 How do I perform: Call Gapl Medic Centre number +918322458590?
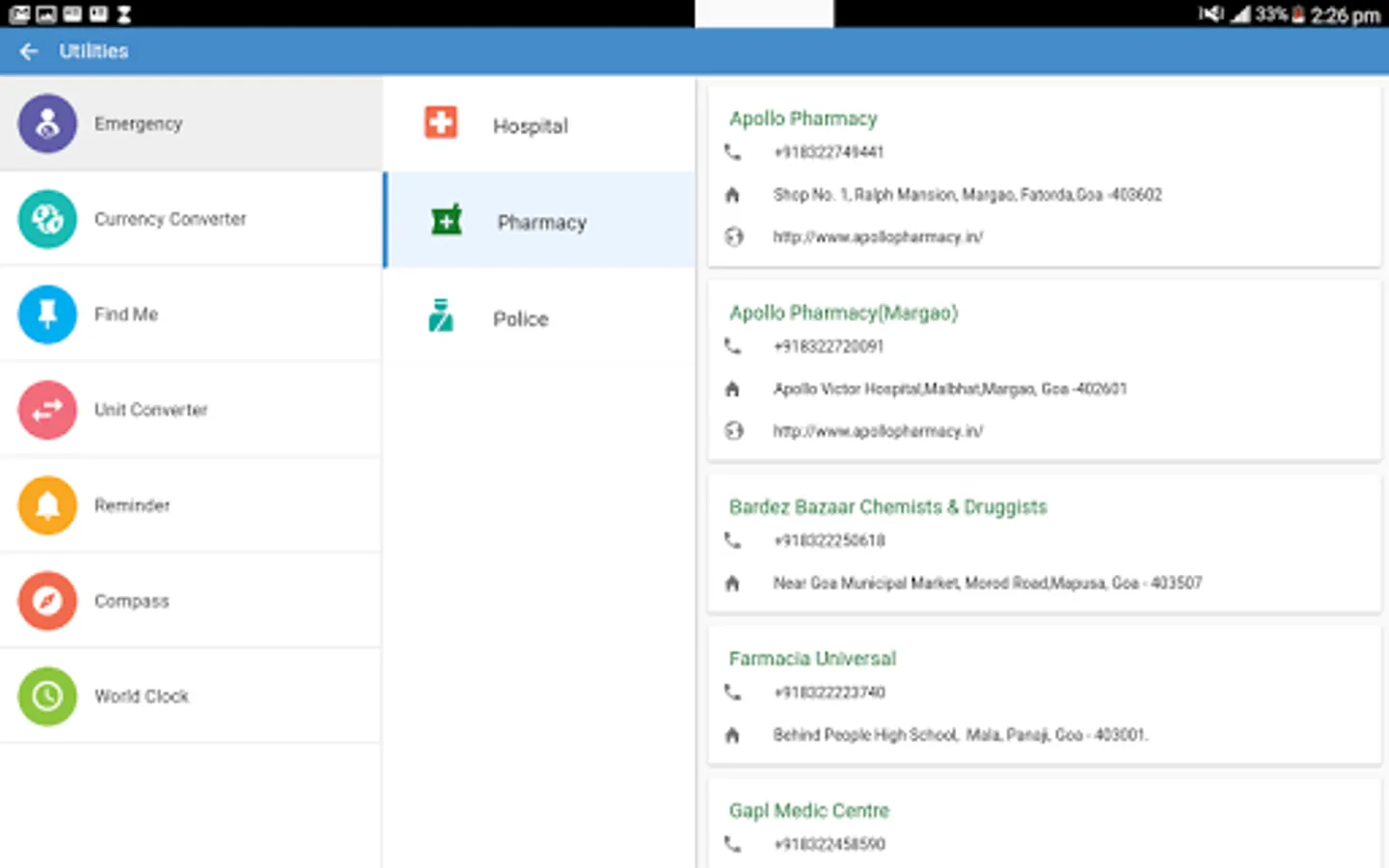point(829,845)
